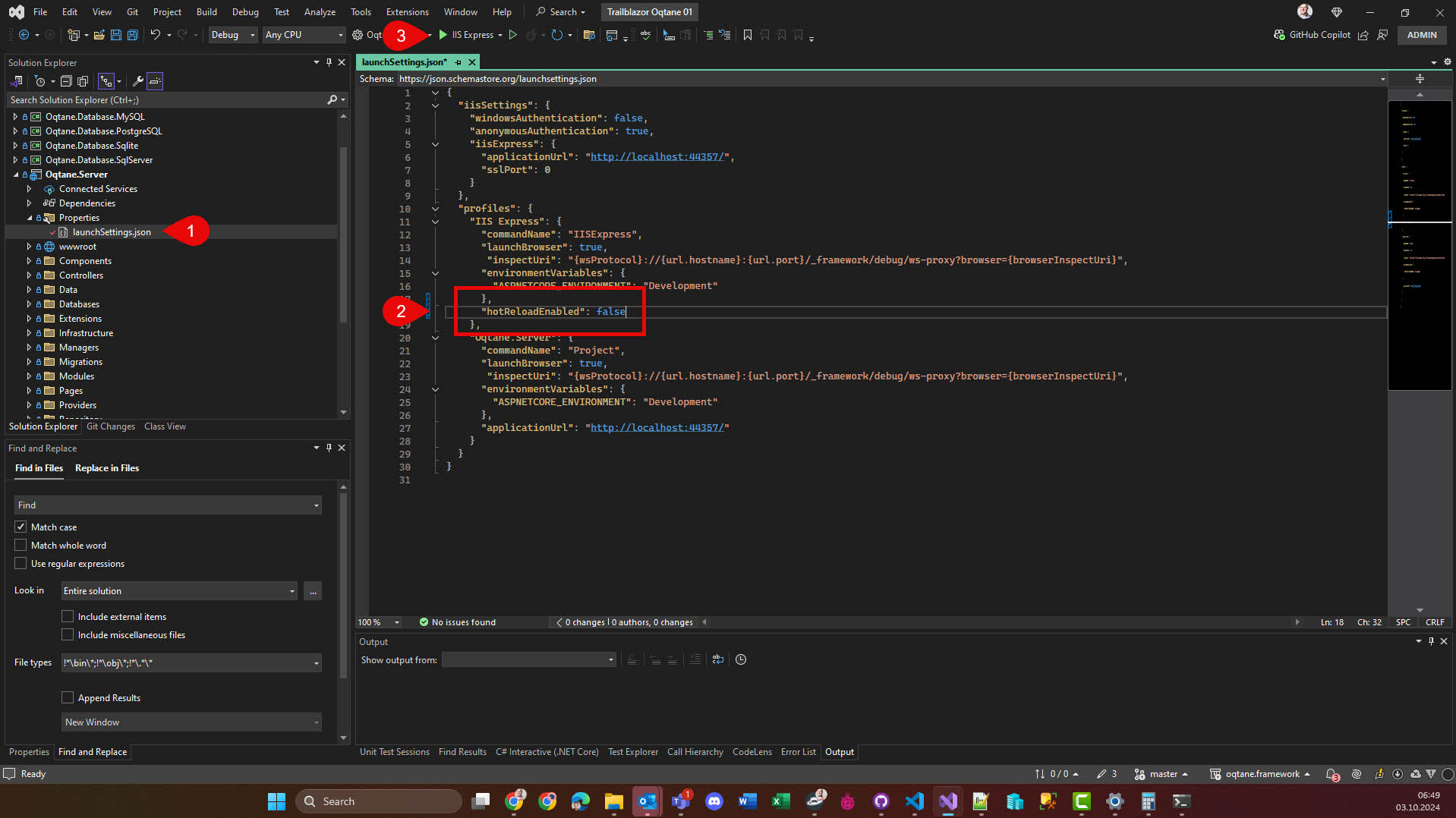Uncheck the Match case checkbox
1456x818 pixels.
pos(20,527)
